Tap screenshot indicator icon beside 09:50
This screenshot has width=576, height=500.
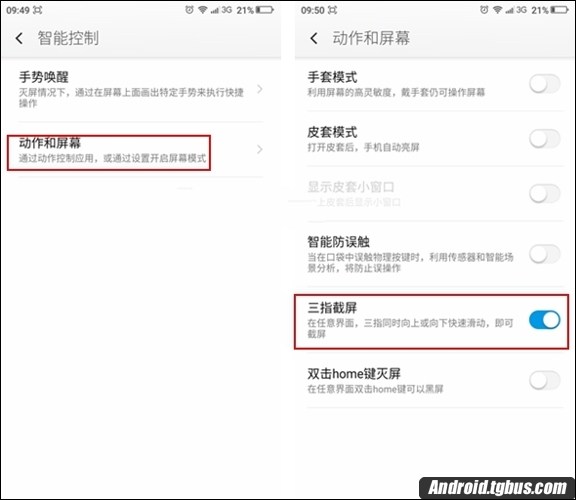pos(332,10)
